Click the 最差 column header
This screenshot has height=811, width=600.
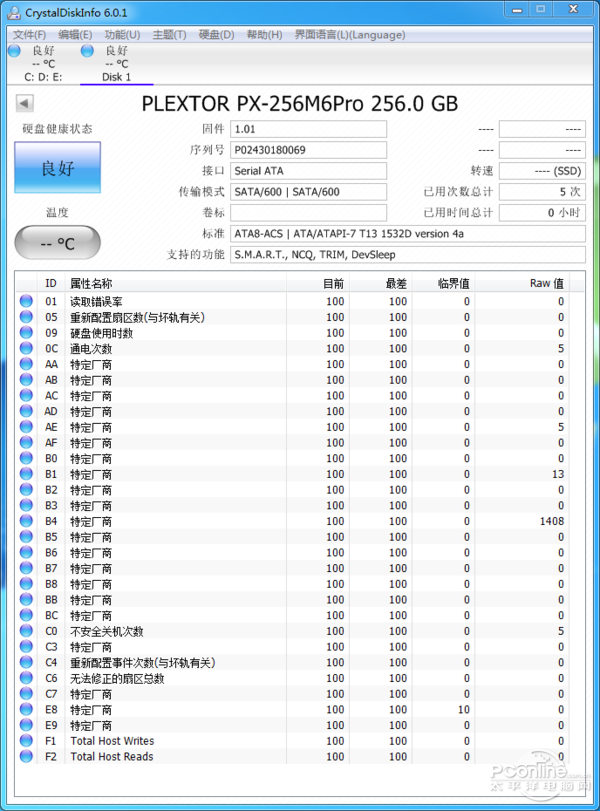pyautogui.click(x=381, y=283)
